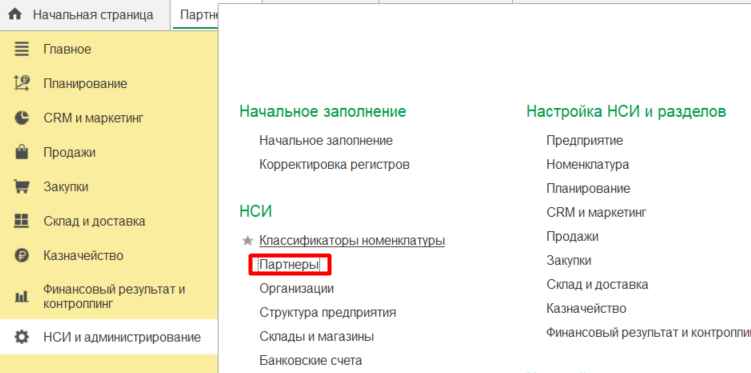Click the Настройка НСИ и разделов heading

point(626,111)
